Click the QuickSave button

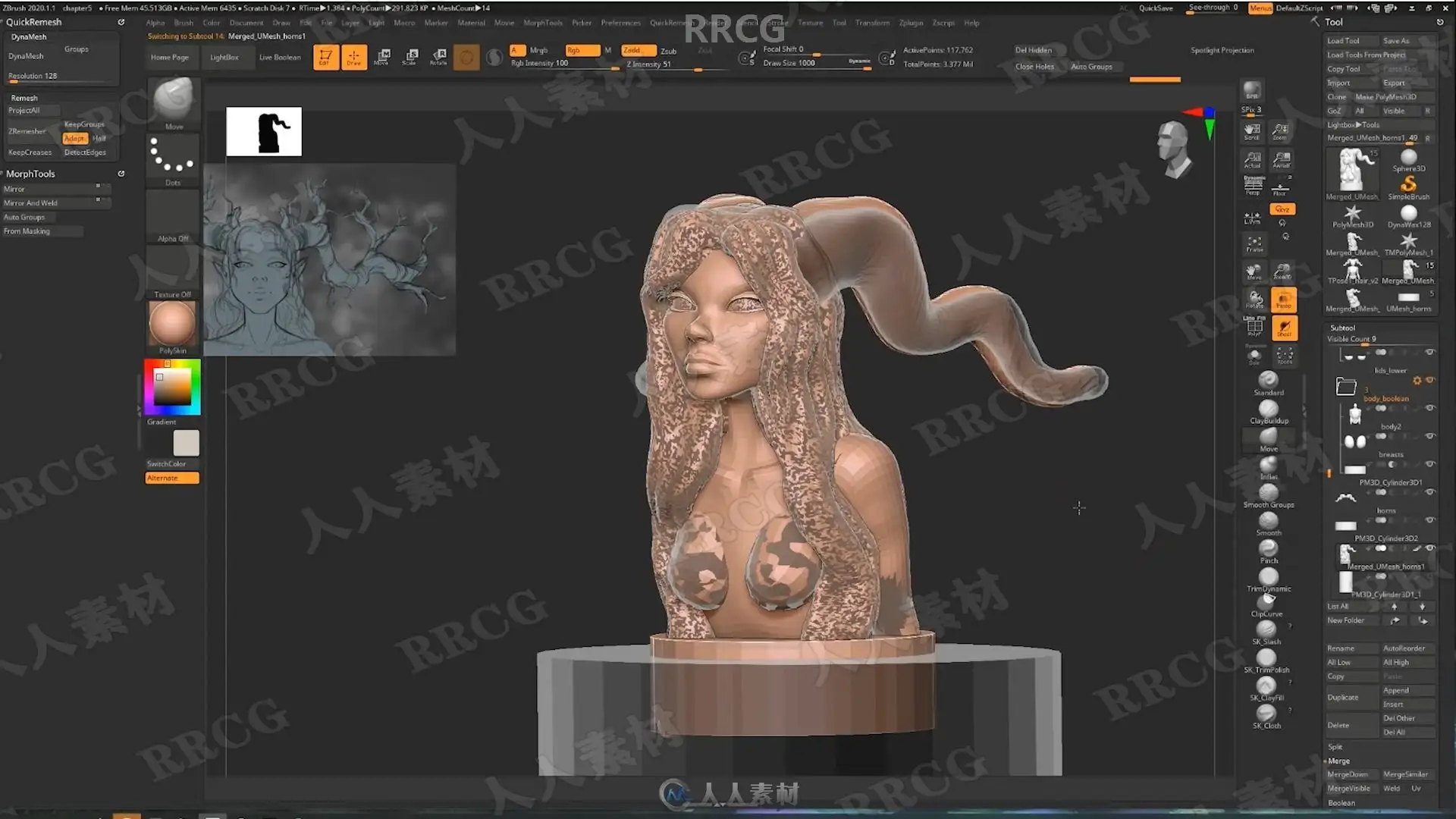1156,8
